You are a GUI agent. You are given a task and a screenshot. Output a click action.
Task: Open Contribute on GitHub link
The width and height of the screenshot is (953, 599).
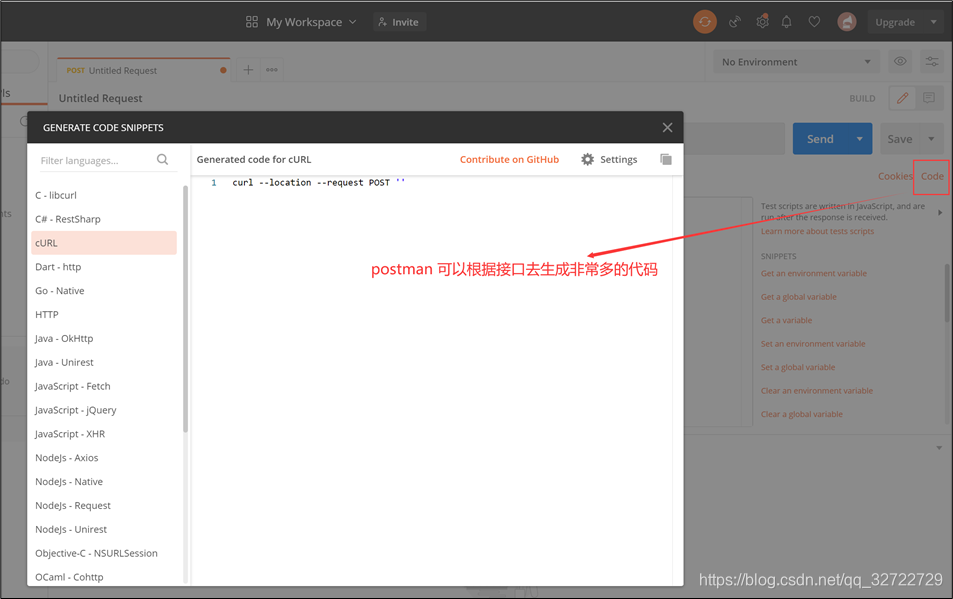[509, 159]
